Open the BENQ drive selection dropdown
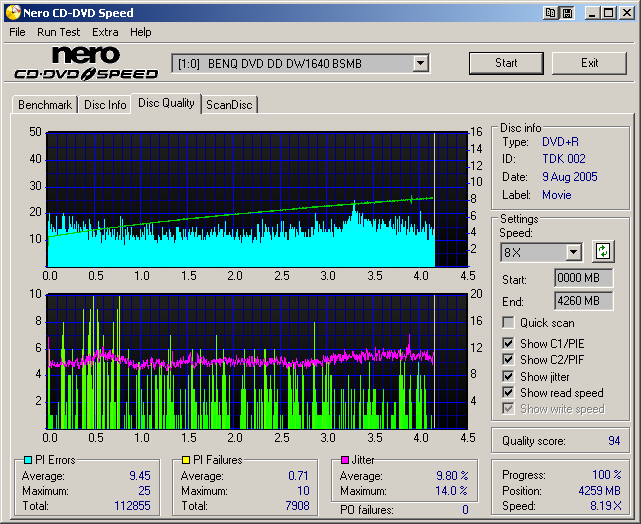This screenshot has width=641, height=524. click(x=420, y=64)
